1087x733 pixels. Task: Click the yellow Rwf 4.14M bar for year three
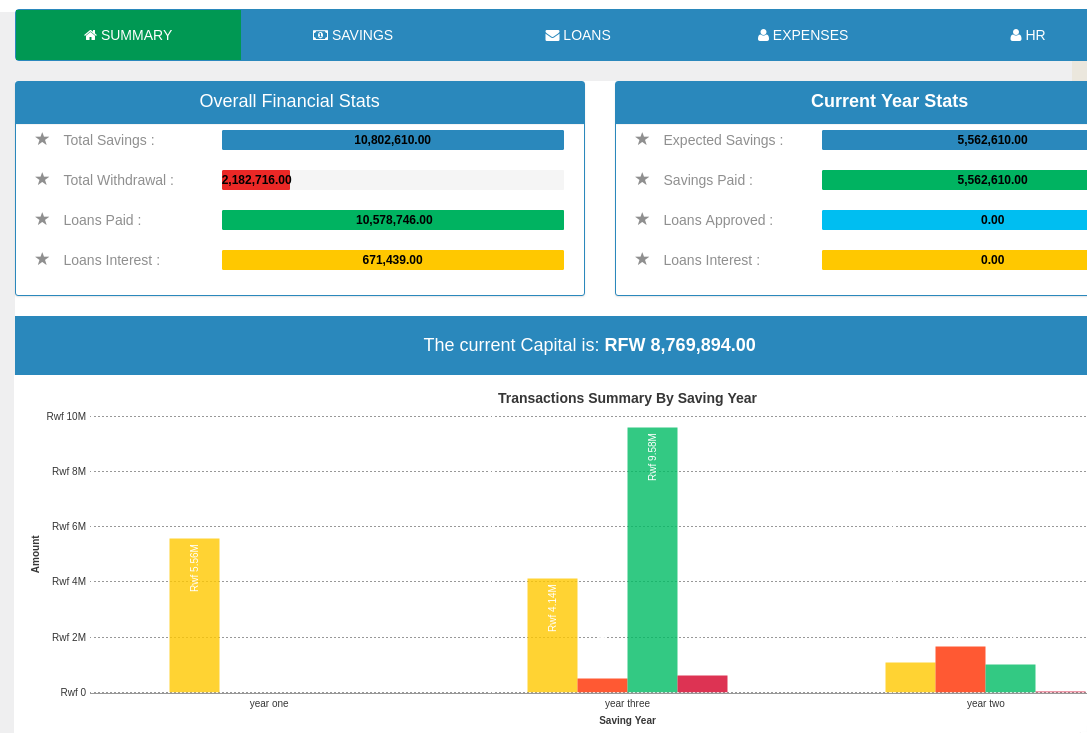tap(553, 635)
